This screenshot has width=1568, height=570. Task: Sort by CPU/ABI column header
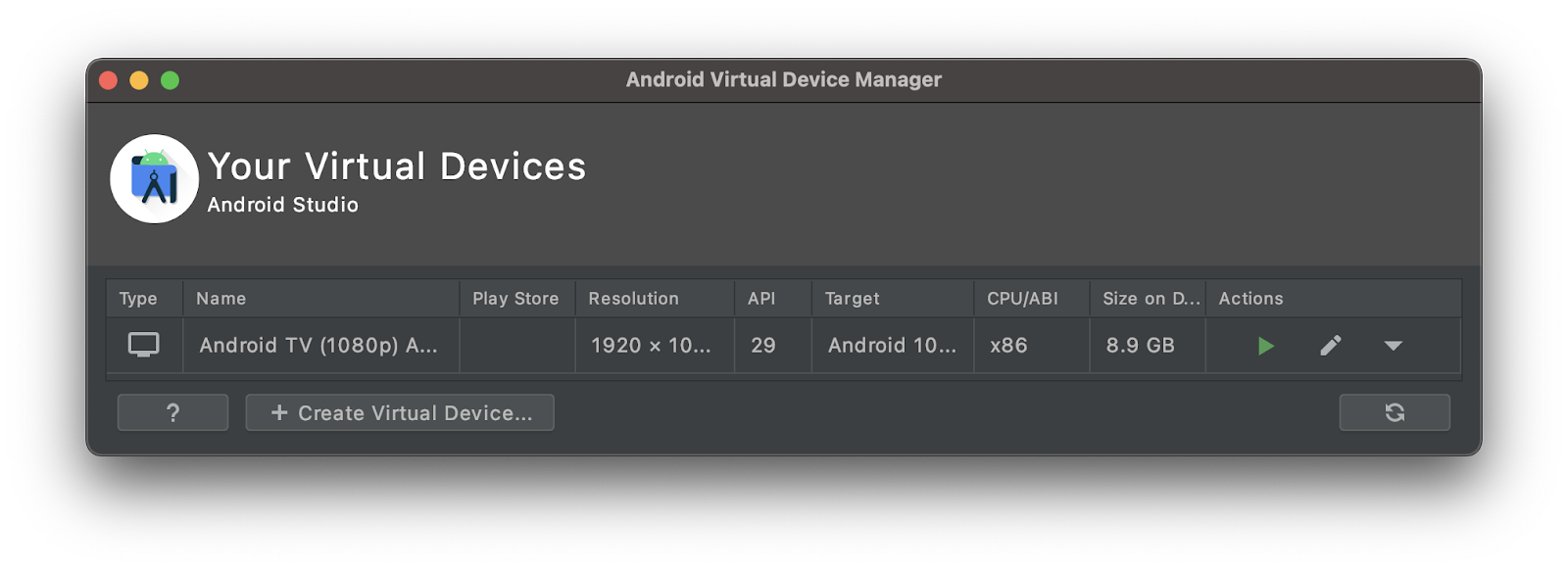coord(1022,299)
